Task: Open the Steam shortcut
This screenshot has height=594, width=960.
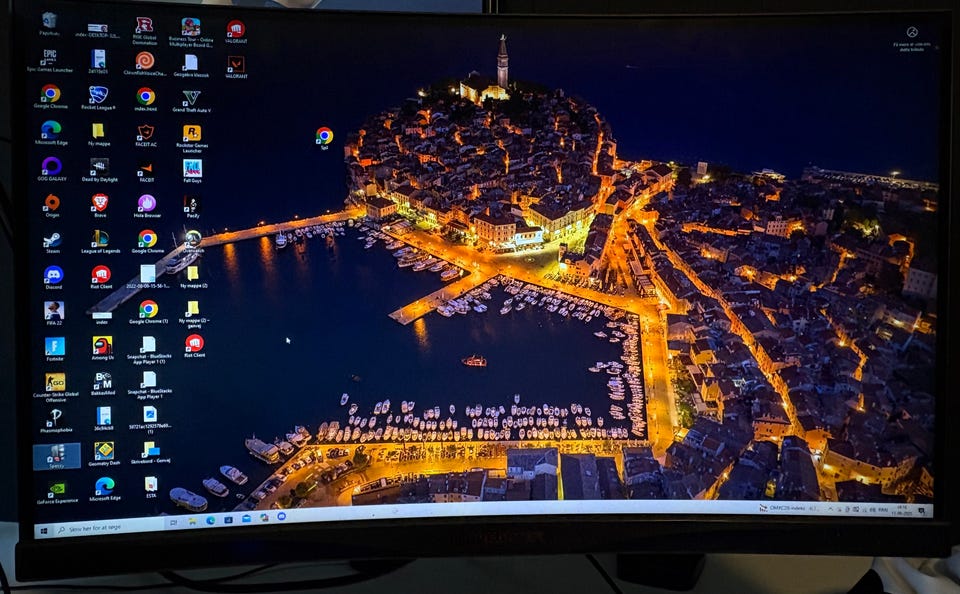Action: [x=53, y=242]
